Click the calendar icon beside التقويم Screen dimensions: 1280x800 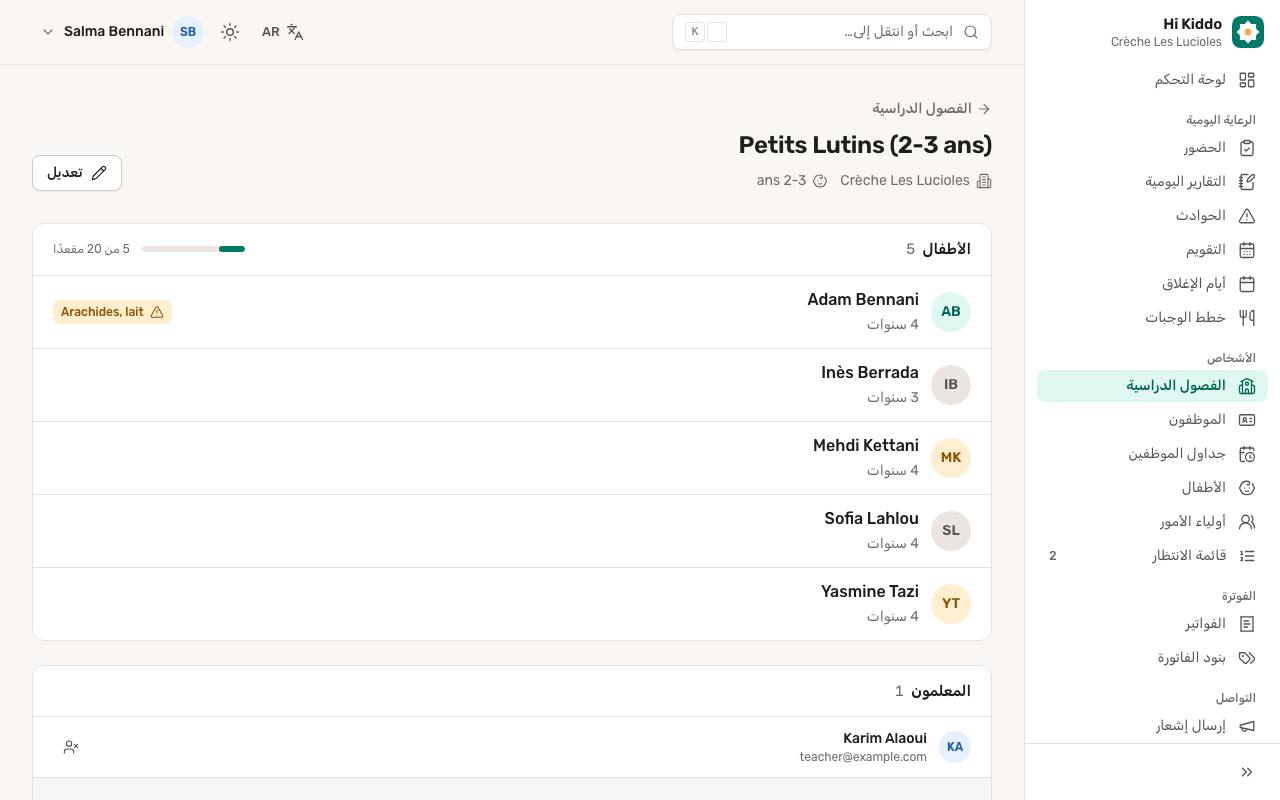tap(1247, 250)
